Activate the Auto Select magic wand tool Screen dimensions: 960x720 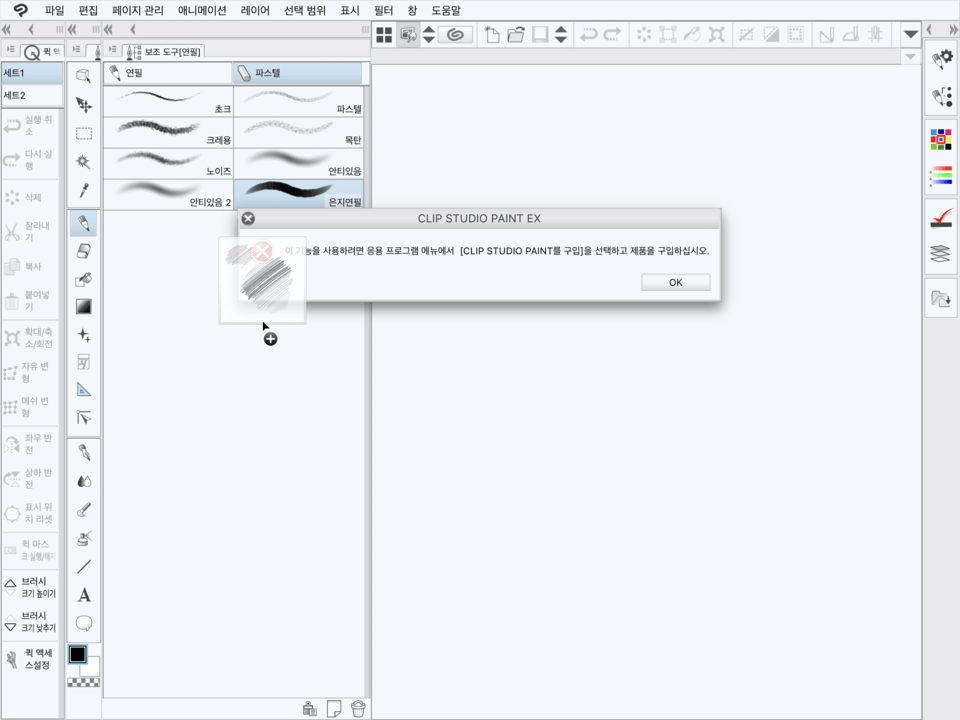point(84,162)
